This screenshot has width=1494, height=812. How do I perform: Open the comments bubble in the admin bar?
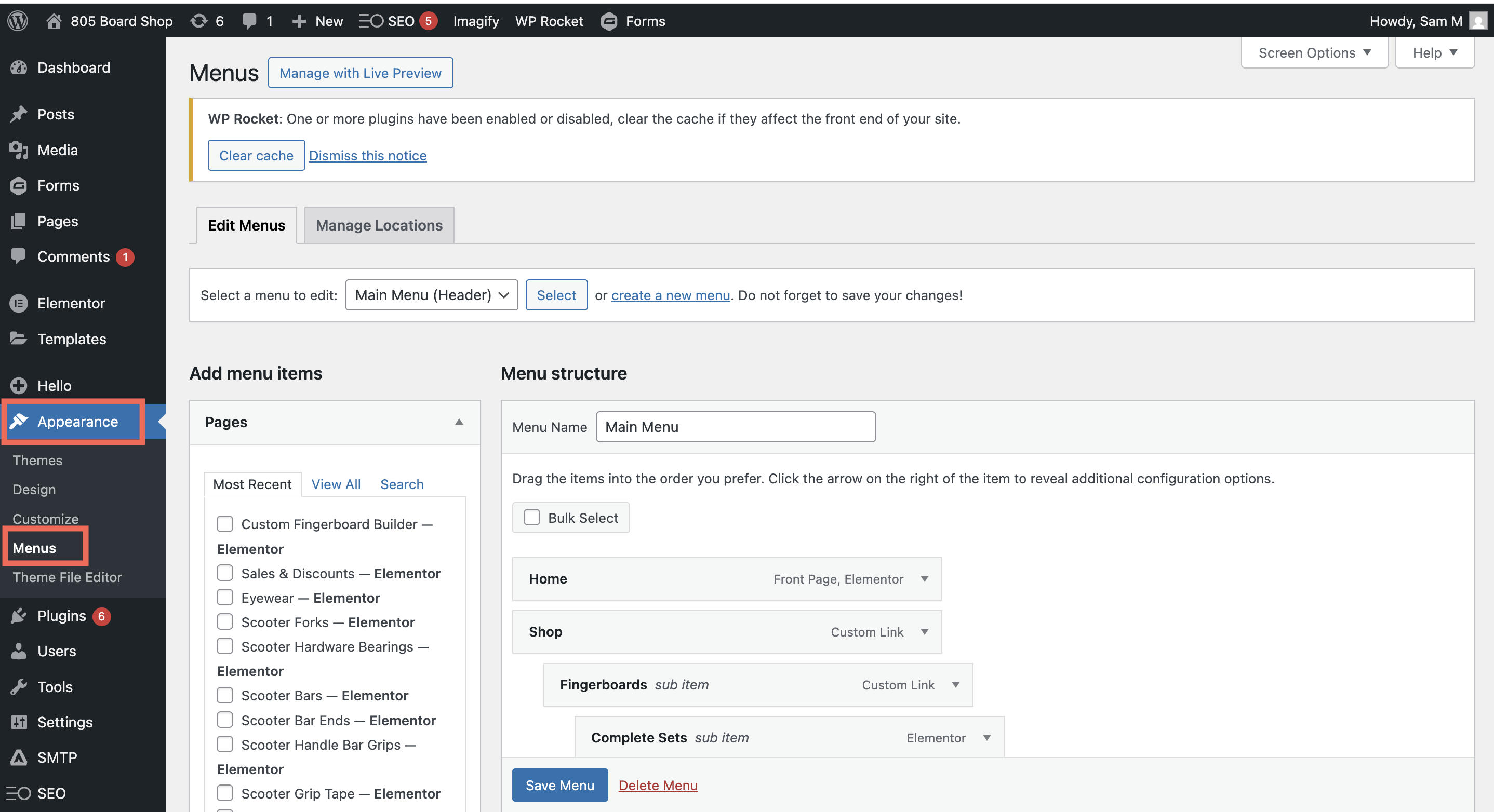249,21
